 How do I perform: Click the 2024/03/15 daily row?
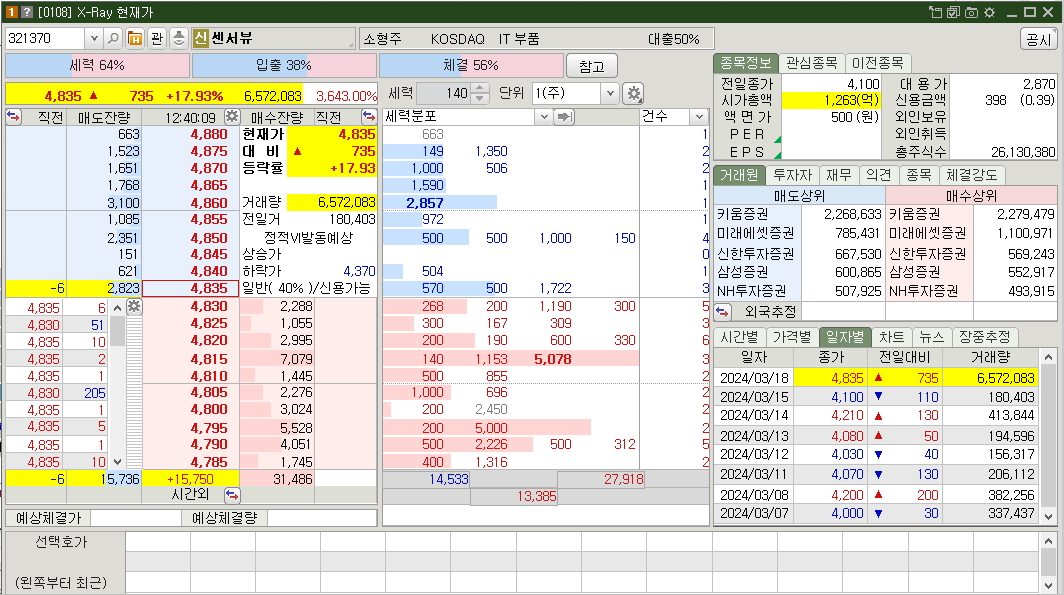click(x=876, y=397)
